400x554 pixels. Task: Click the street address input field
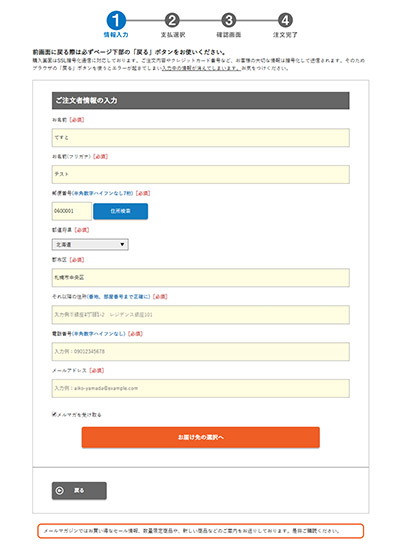pyautogui.click(x=201, y=314)
